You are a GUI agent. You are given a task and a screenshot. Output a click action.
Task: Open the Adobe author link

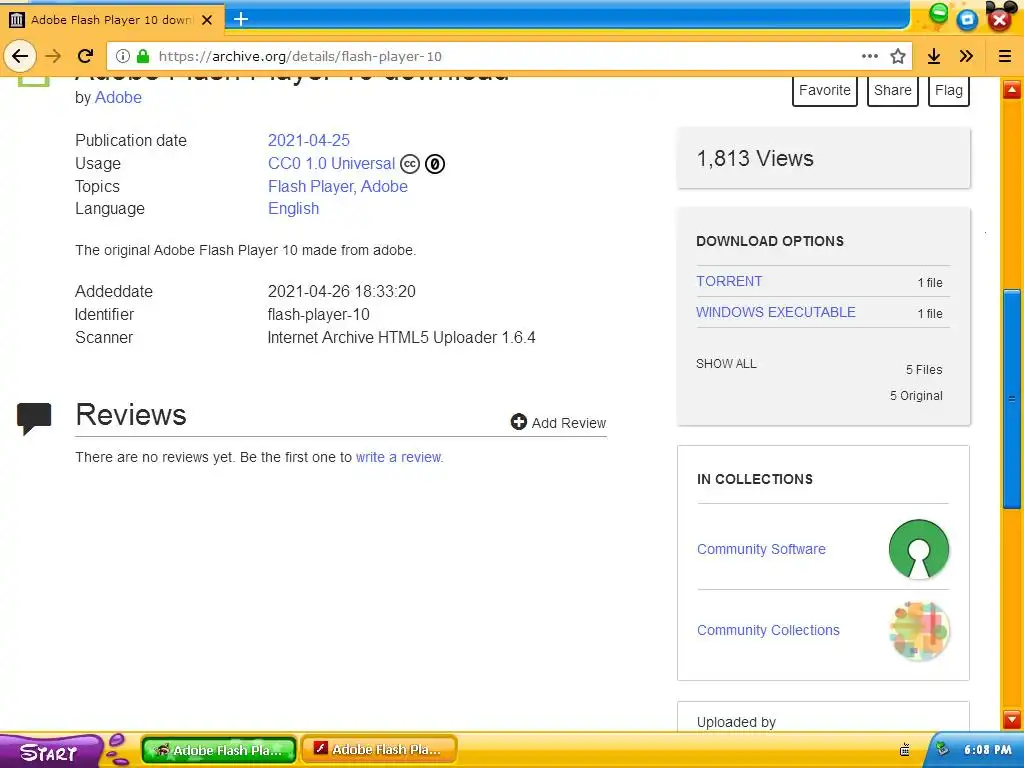click(x=118, y=97)
